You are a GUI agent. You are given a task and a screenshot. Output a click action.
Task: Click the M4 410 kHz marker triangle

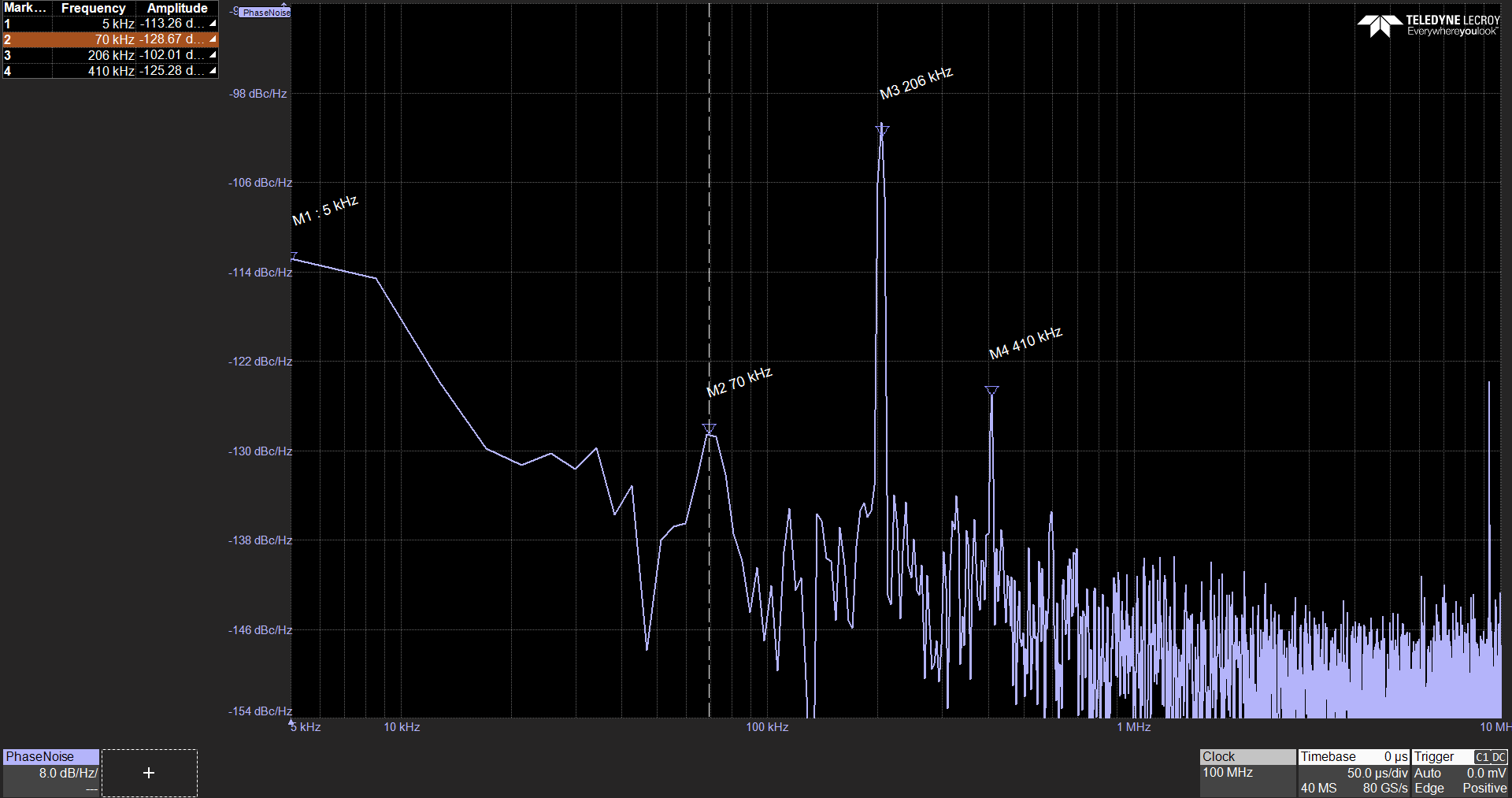tap(991, 391)
